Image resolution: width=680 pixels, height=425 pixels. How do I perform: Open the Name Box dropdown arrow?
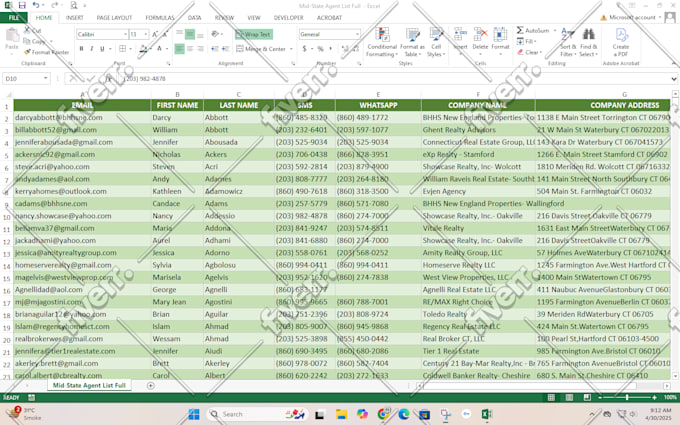(46, 78)
